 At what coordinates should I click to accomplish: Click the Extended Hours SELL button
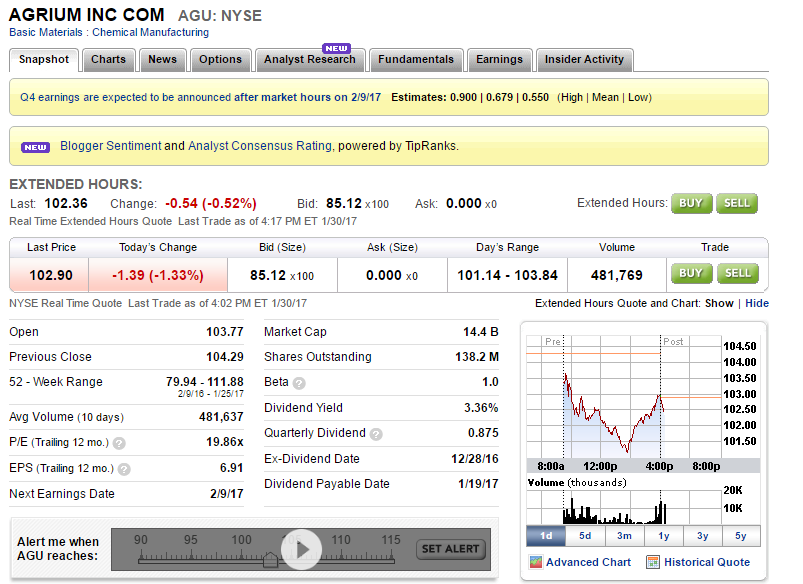click(x=737, y=203)
